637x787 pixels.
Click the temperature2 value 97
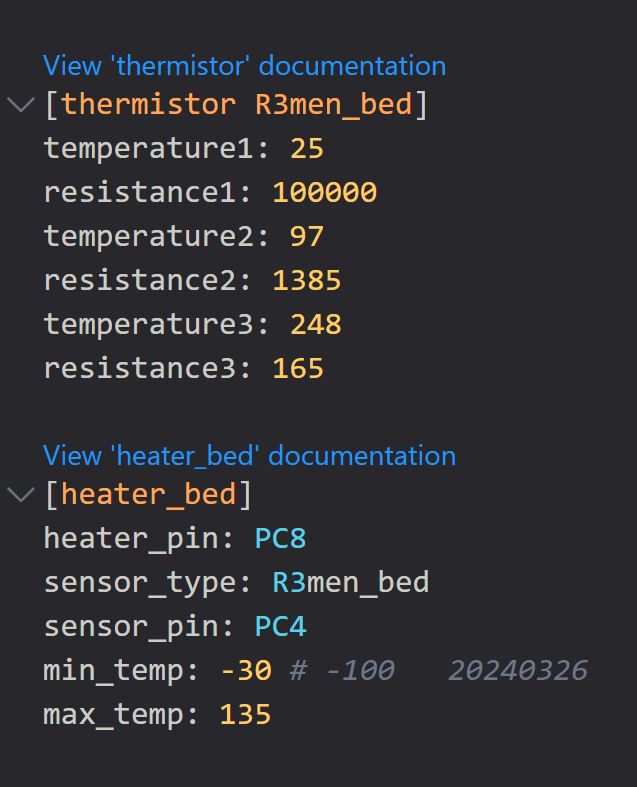pyautogui.click(x=306, y=237)
